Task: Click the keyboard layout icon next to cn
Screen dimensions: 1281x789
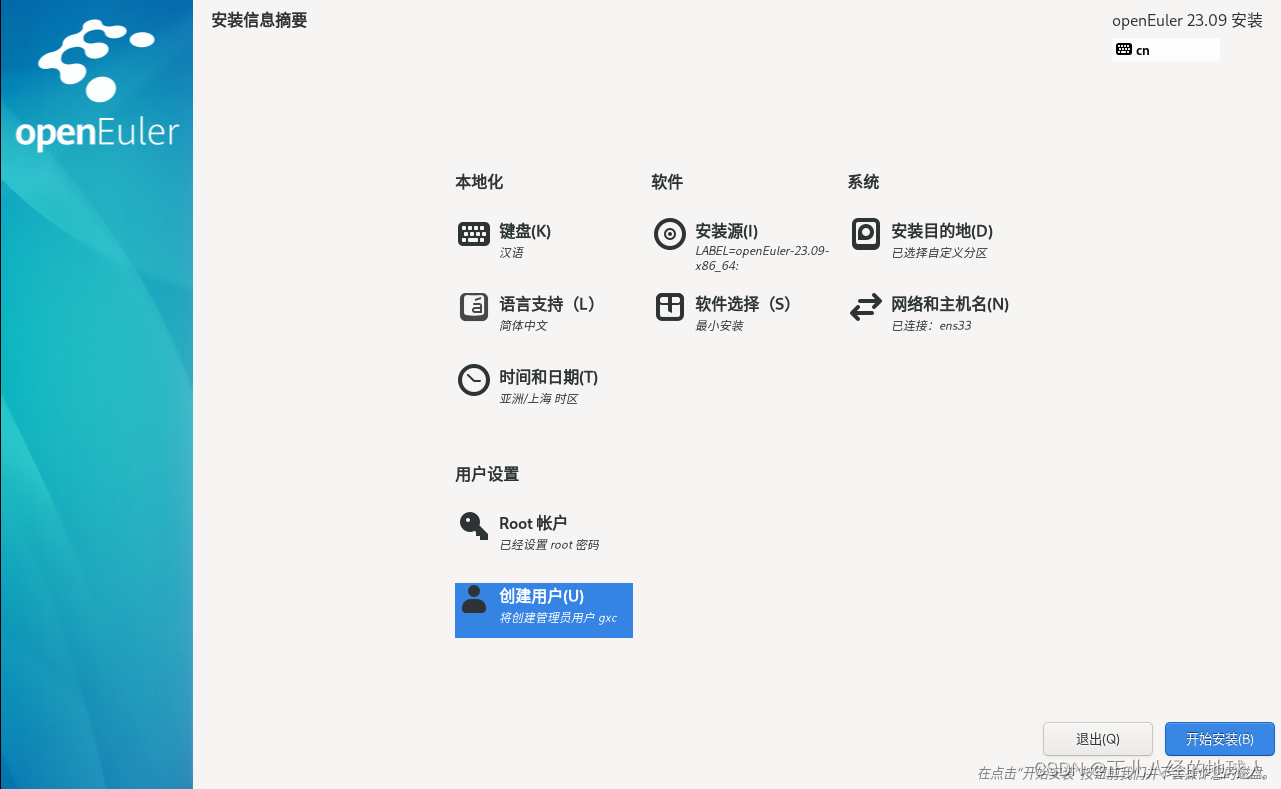Action: (1124, 50)
